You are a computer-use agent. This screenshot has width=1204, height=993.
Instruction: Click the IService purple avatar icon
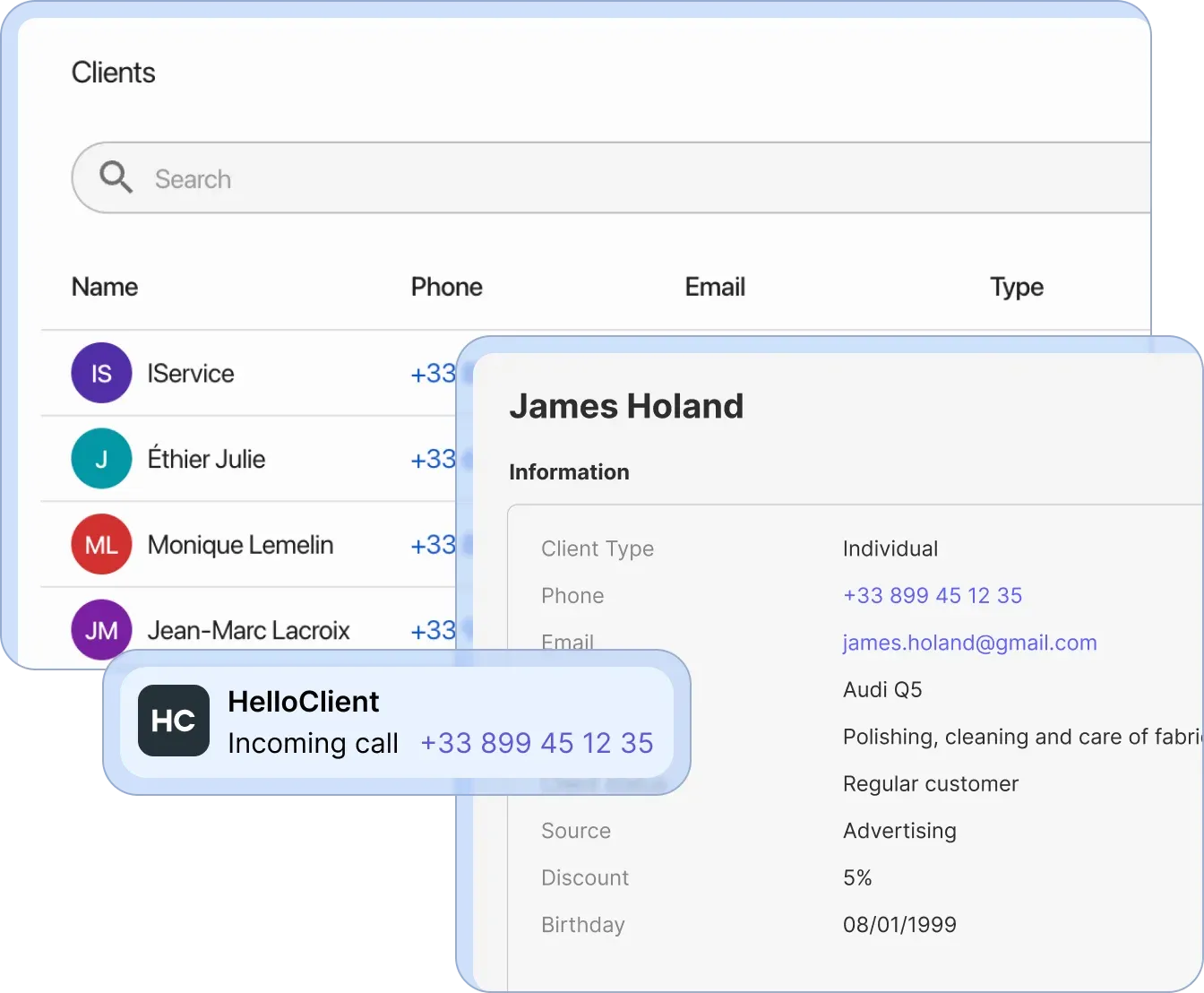[x=101, y=373]
